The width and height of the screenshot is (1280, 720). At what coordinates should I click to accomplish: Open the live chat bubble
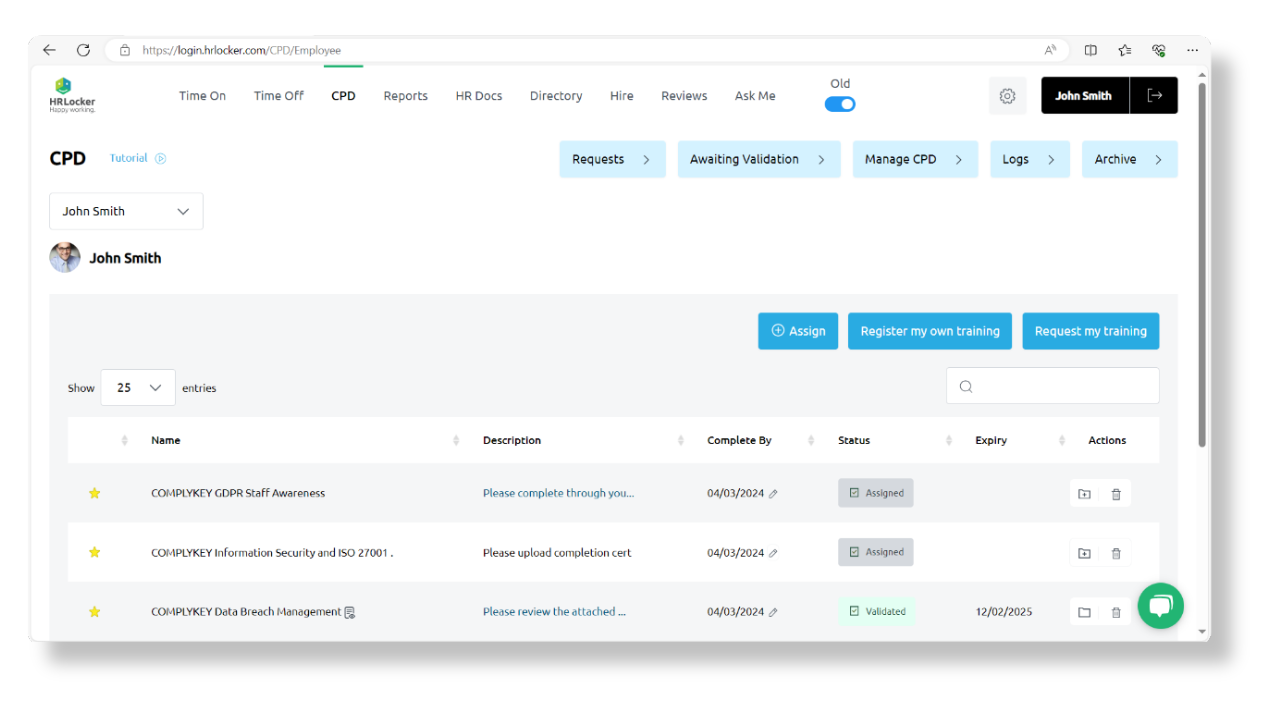pos(1160,605)
